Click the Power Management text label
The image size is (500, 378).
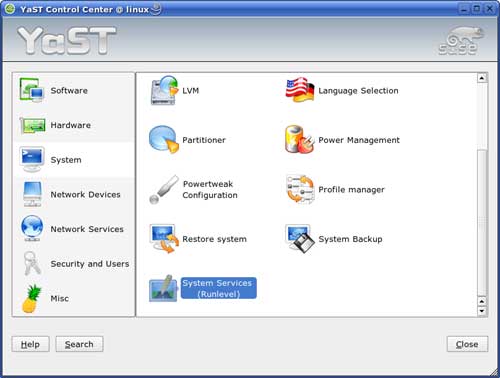pos(359,140)
